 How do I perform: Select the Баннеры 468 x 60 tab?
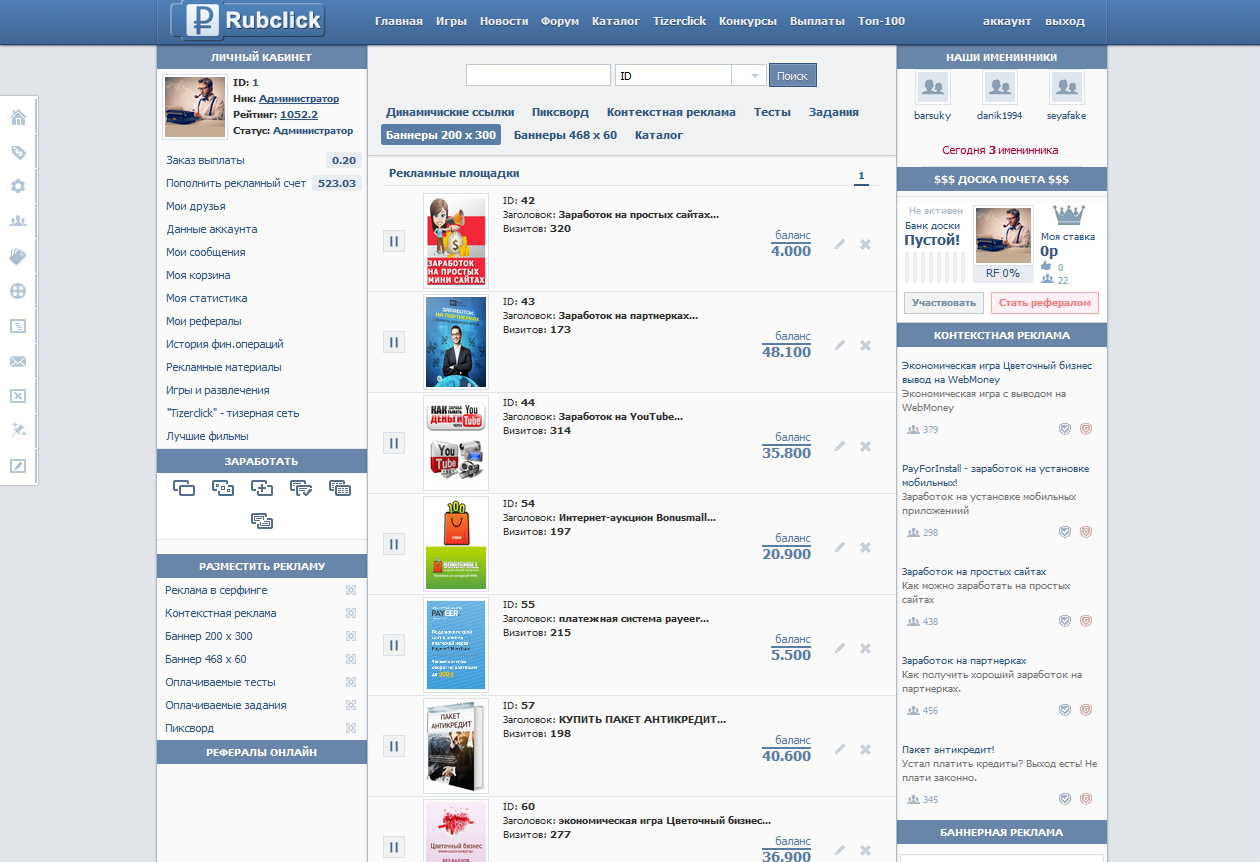coord(565,135)
